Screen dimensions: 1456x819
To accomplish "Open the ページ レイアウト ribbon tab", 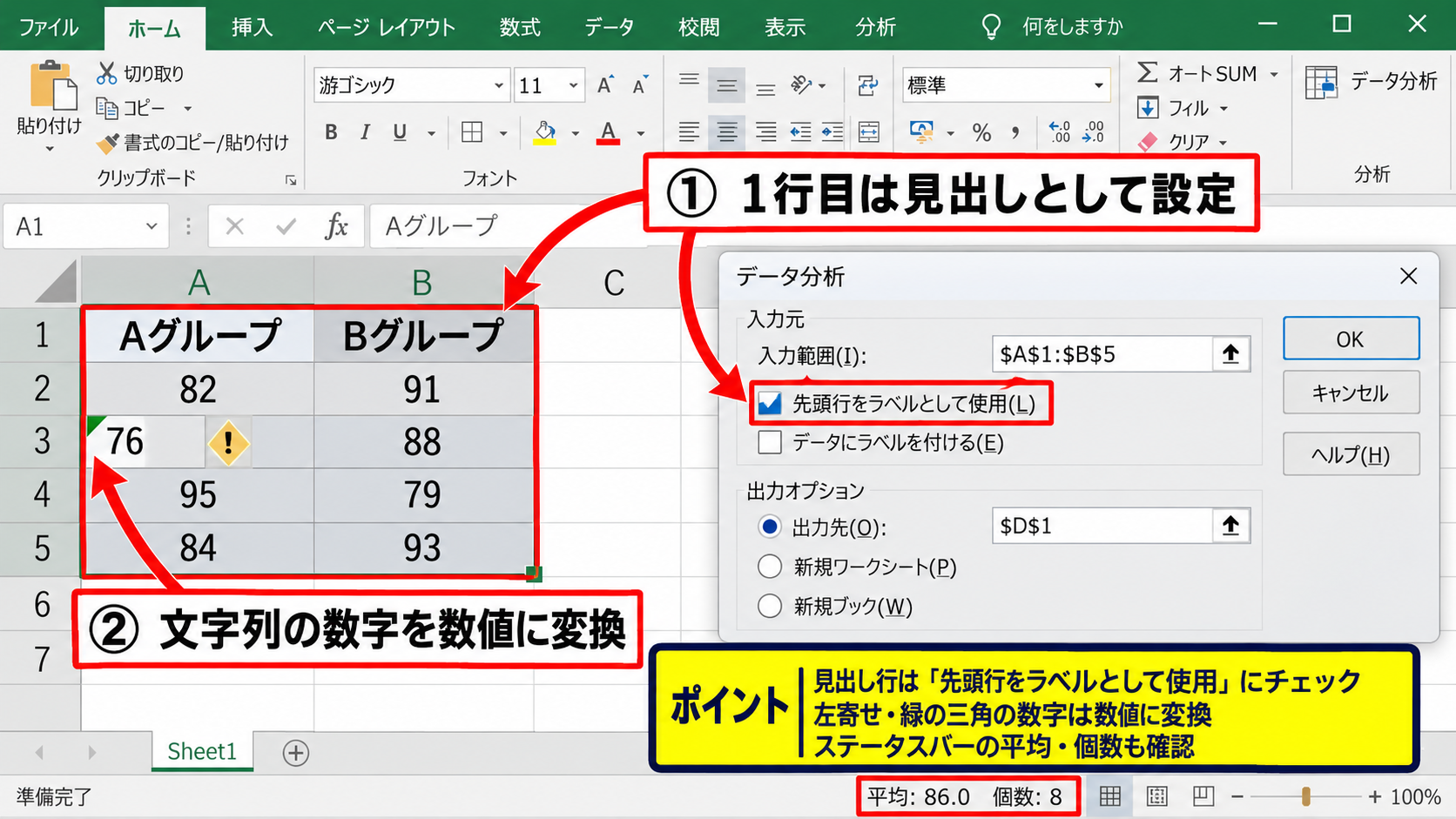I will click(387, 27).
